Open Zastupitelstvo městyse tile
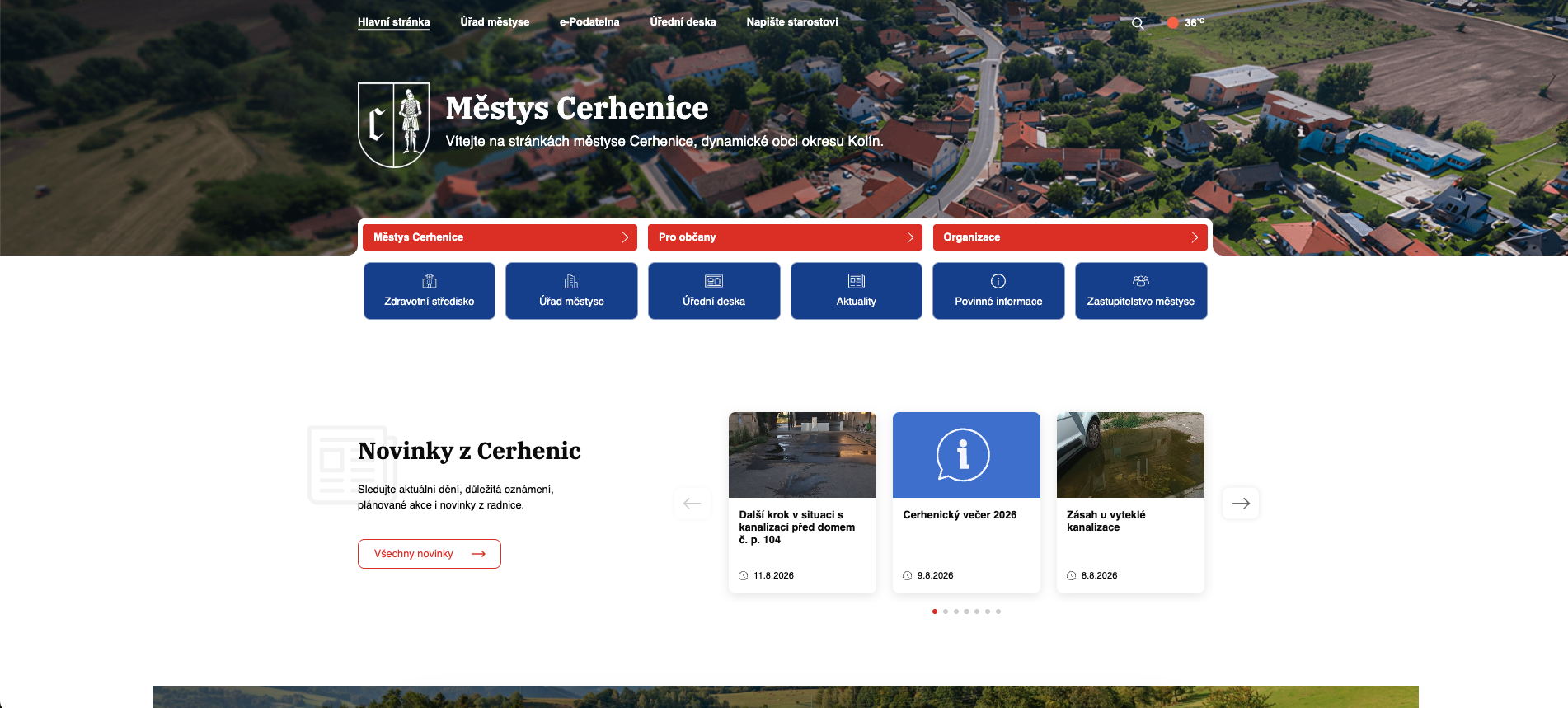Image resolution: width=1568 pixels, height=708 pixels. click(1141, 291)
